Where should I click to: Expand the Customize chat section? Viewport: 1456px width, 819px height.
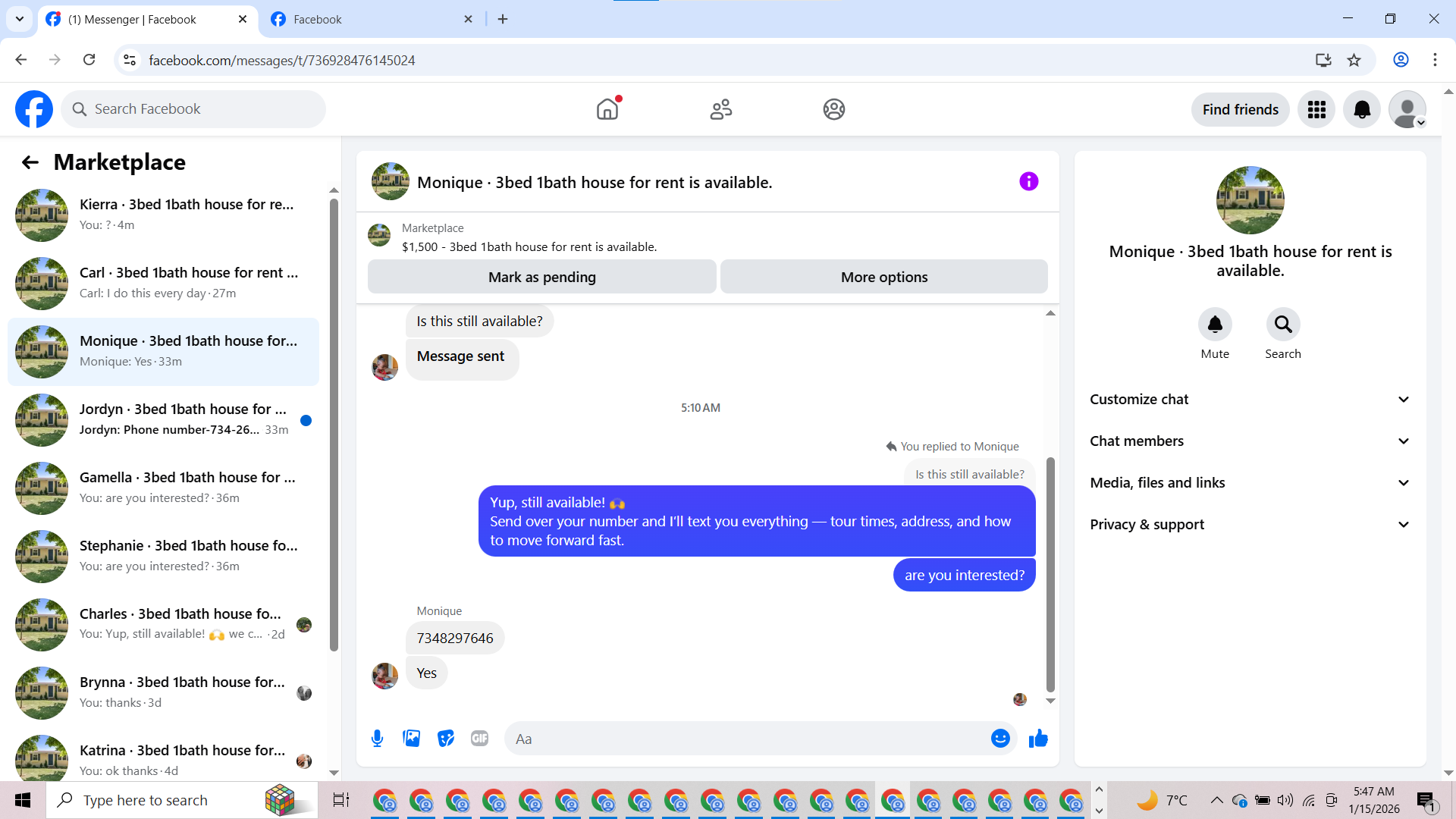pos(1250,399)
